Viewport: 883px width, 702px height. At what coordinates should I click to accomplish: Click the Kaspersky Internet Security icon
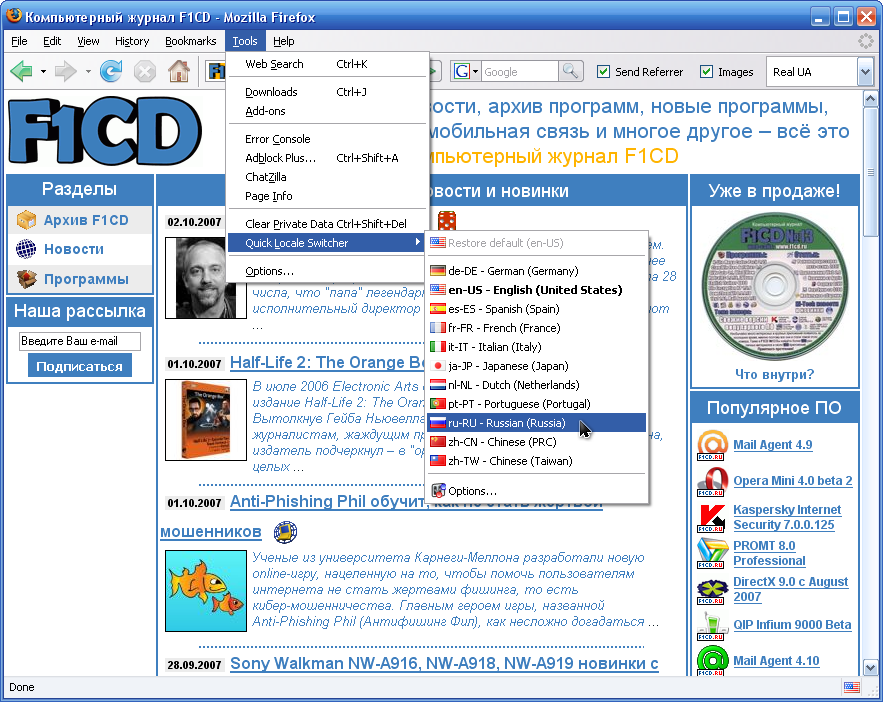(x=711, y=518)
